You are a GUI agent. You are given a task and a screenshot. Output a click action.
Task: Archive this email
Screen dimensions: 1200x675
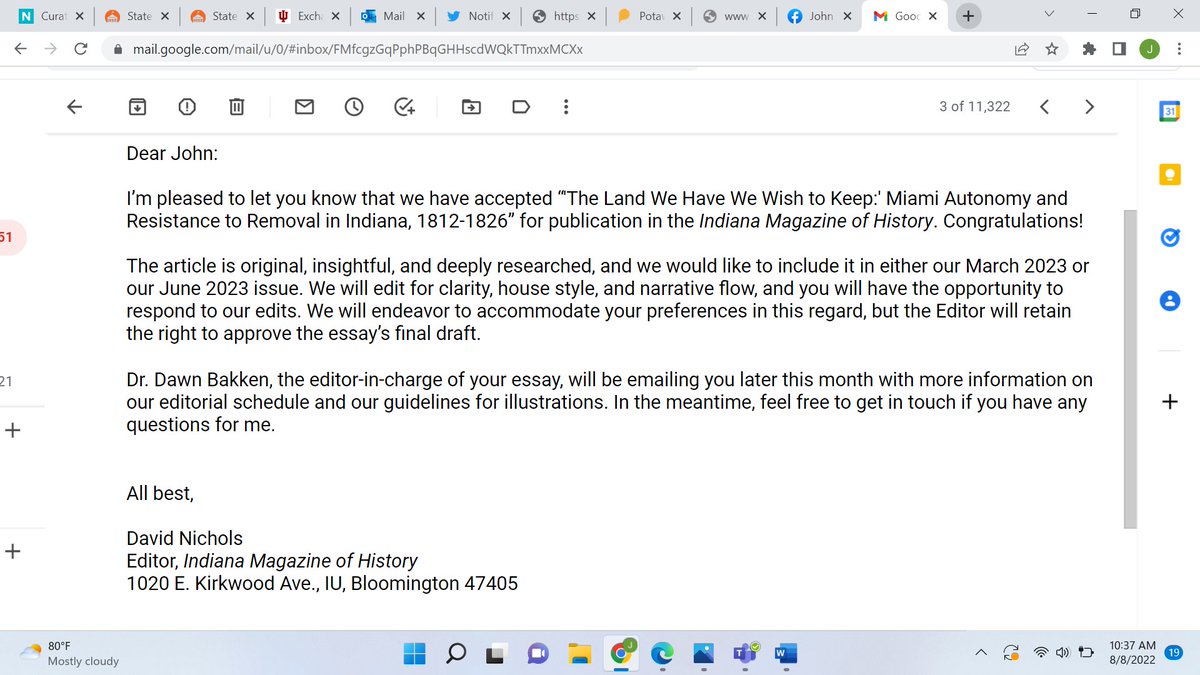(x=137, y=107)
